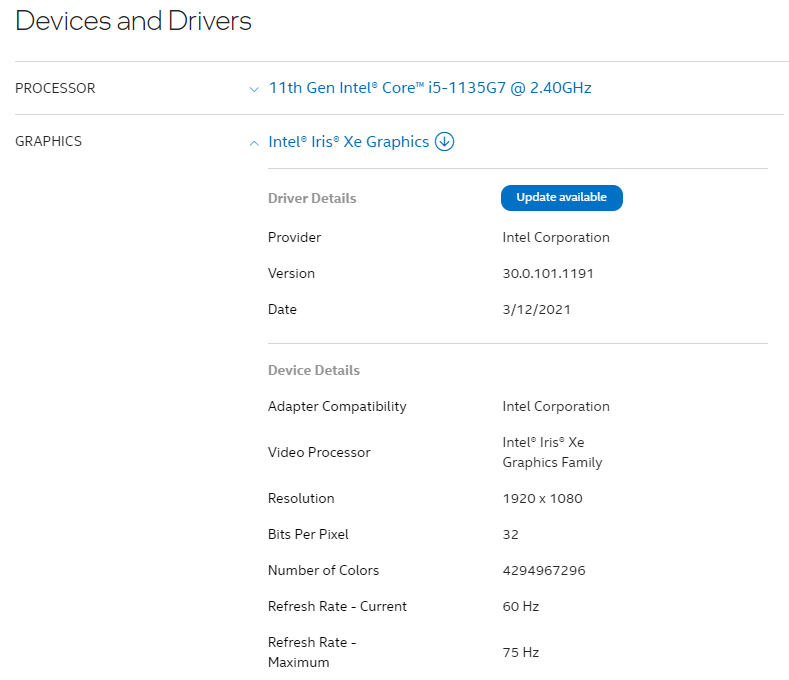Click the Update available button
Screen dimensions: 789x680
coord(562,197)
